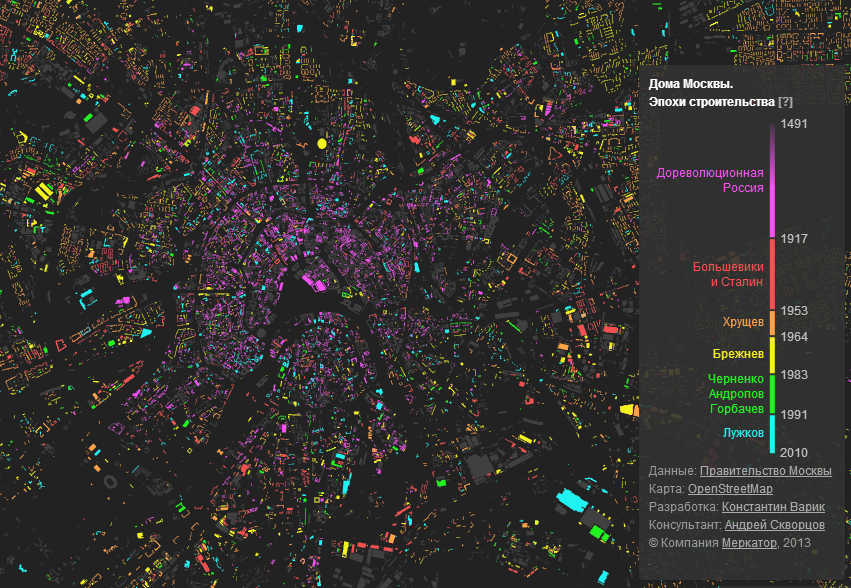
Task: Click the [?] help link in legend title
Action: tap(785, 102)
